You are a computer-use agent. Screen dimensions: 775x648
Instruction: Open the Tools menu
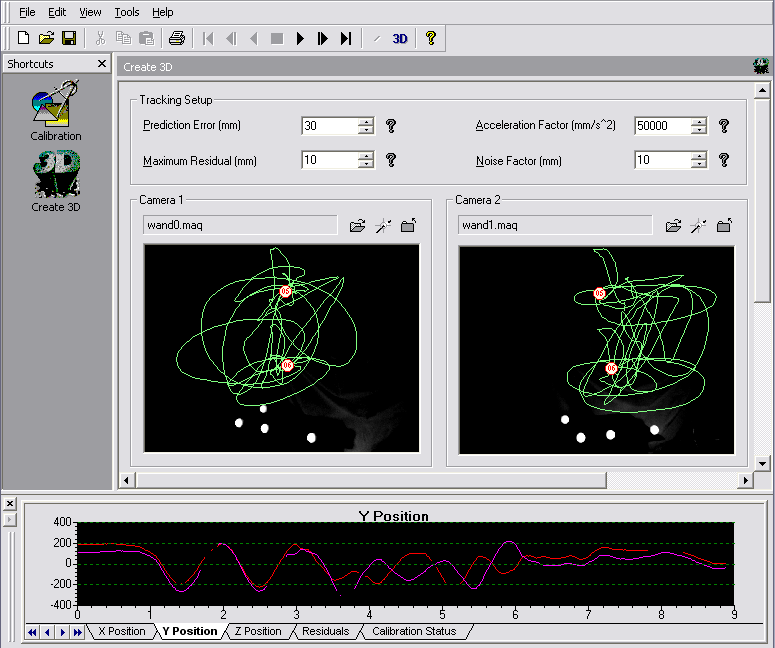click(127, 12)
